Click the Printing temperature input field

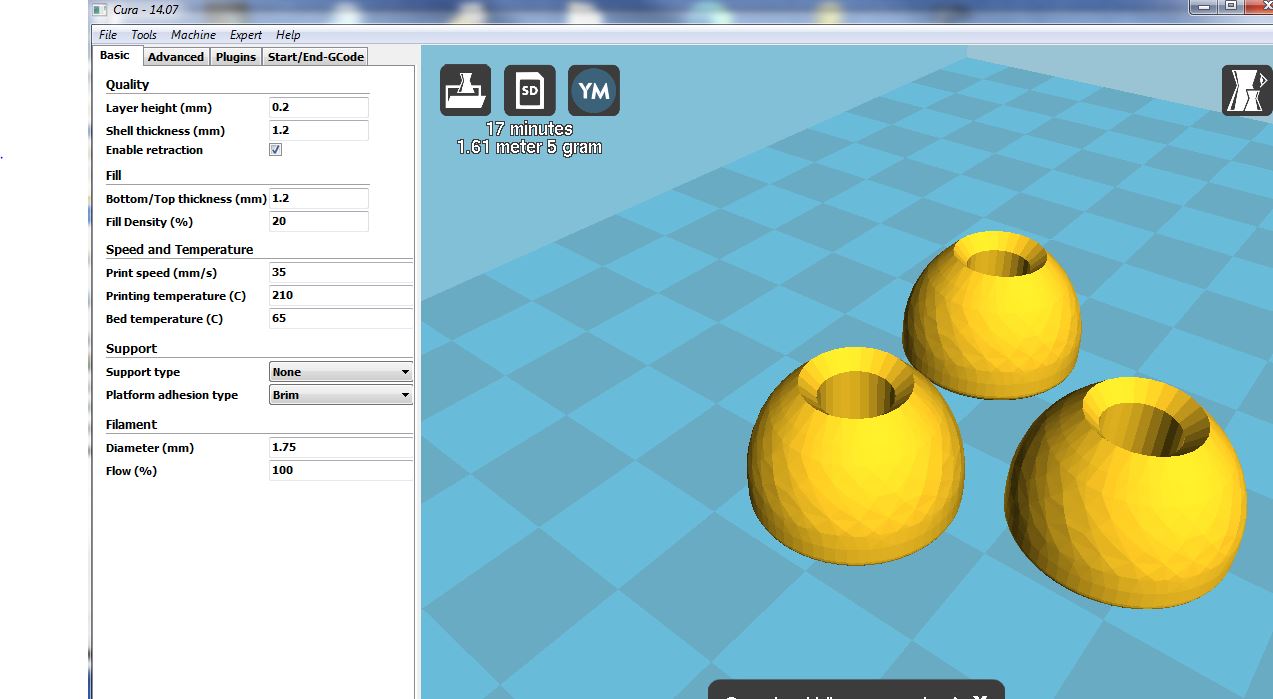tap(340, 296)
